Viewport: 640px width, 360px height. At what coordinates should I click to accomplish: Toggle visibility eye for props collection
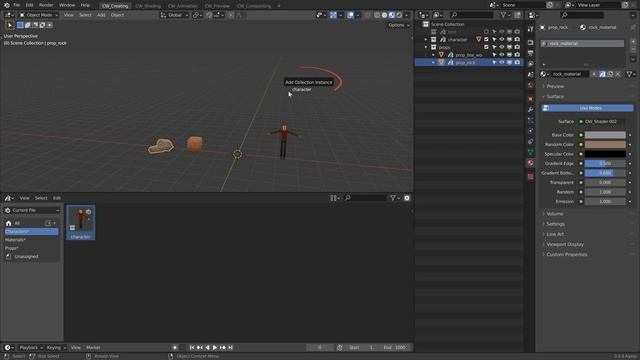[x=502, y=47]
